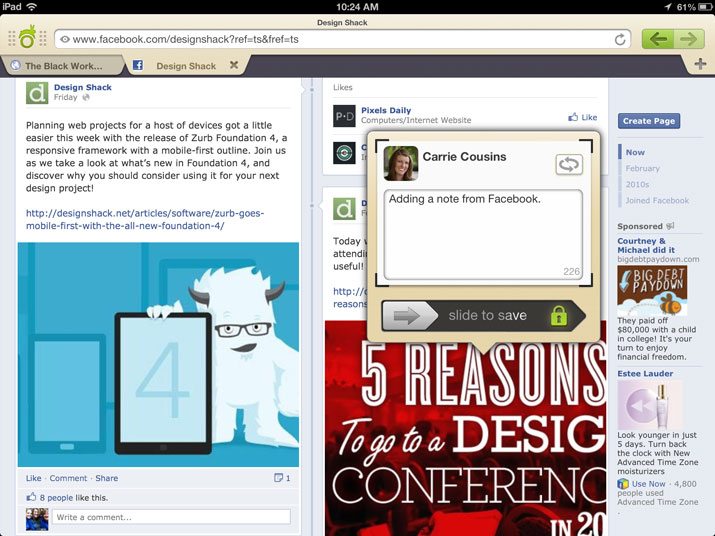Click the Facebook favicon on the tab
The image size is (715, 536).
(138, 65)
